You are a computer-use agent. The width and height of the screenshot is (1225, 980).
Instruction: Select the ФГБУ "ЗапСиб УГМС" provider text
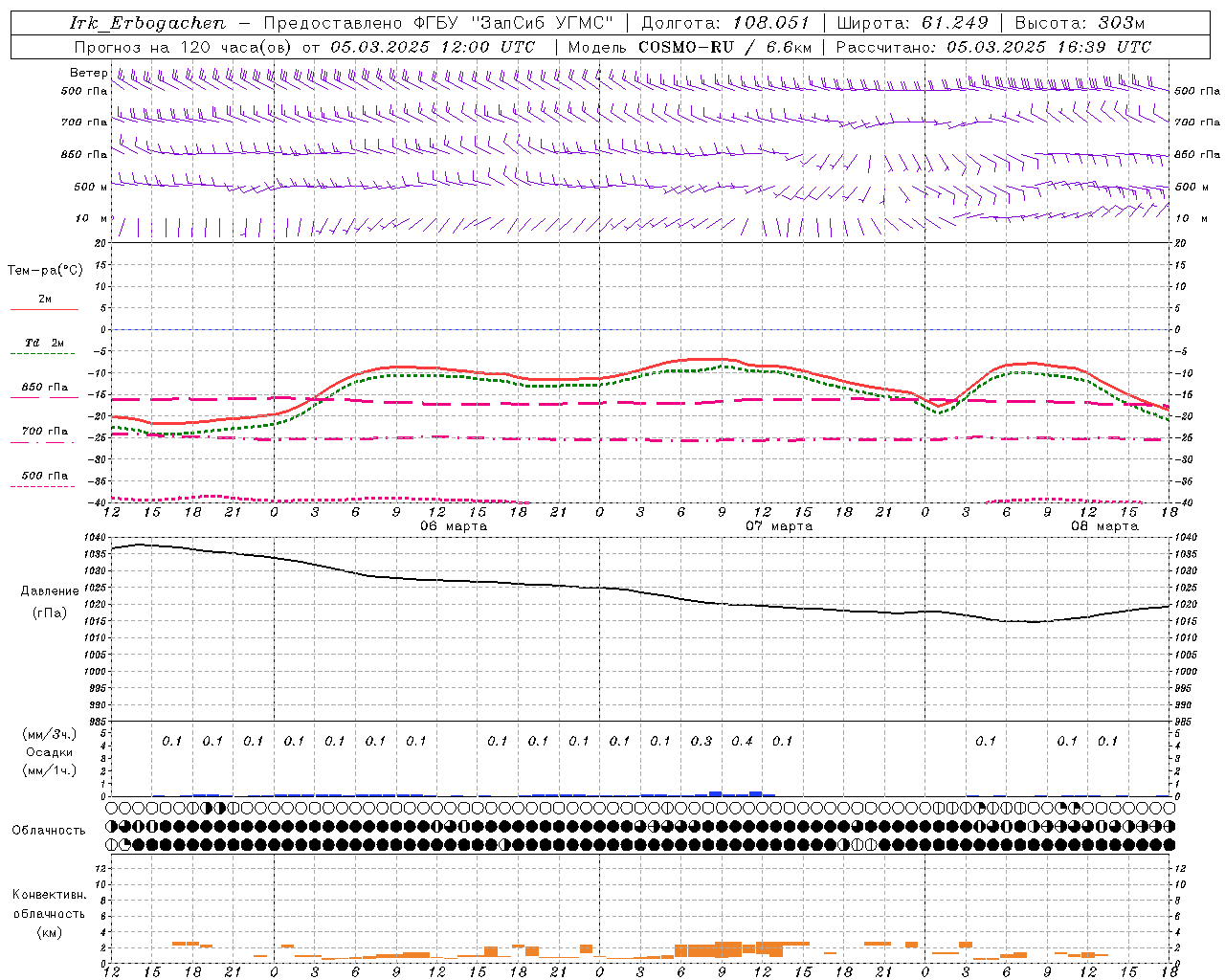513,23
